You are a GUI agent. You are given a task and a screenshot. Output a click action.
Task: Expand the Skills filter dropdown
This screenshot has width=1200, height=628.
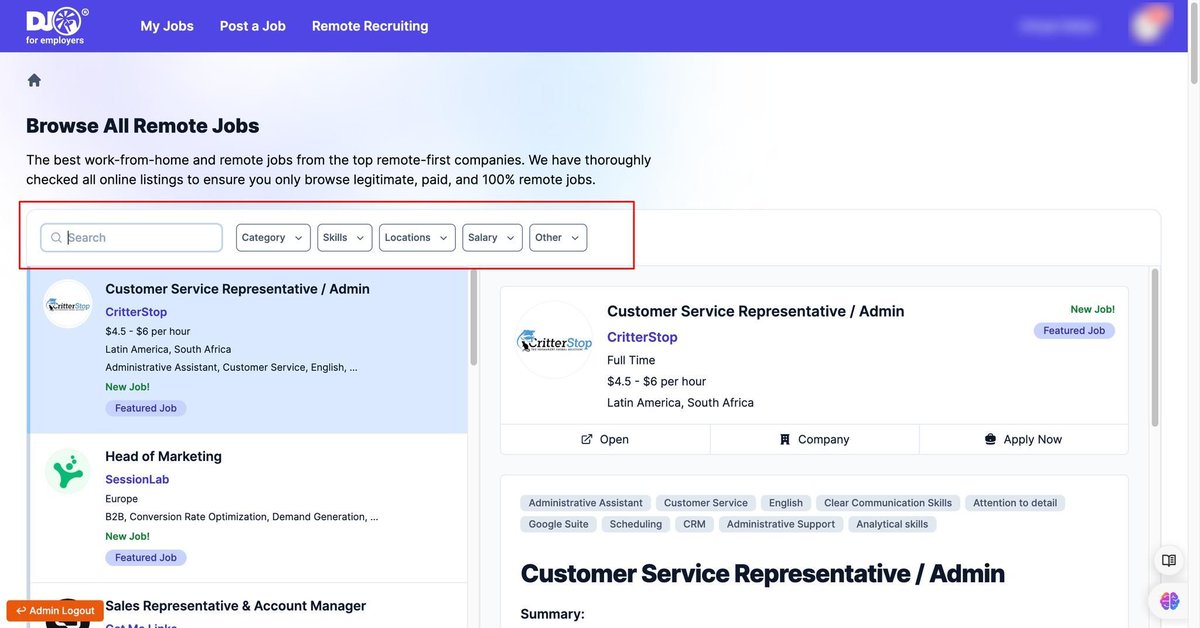[345, 238]
